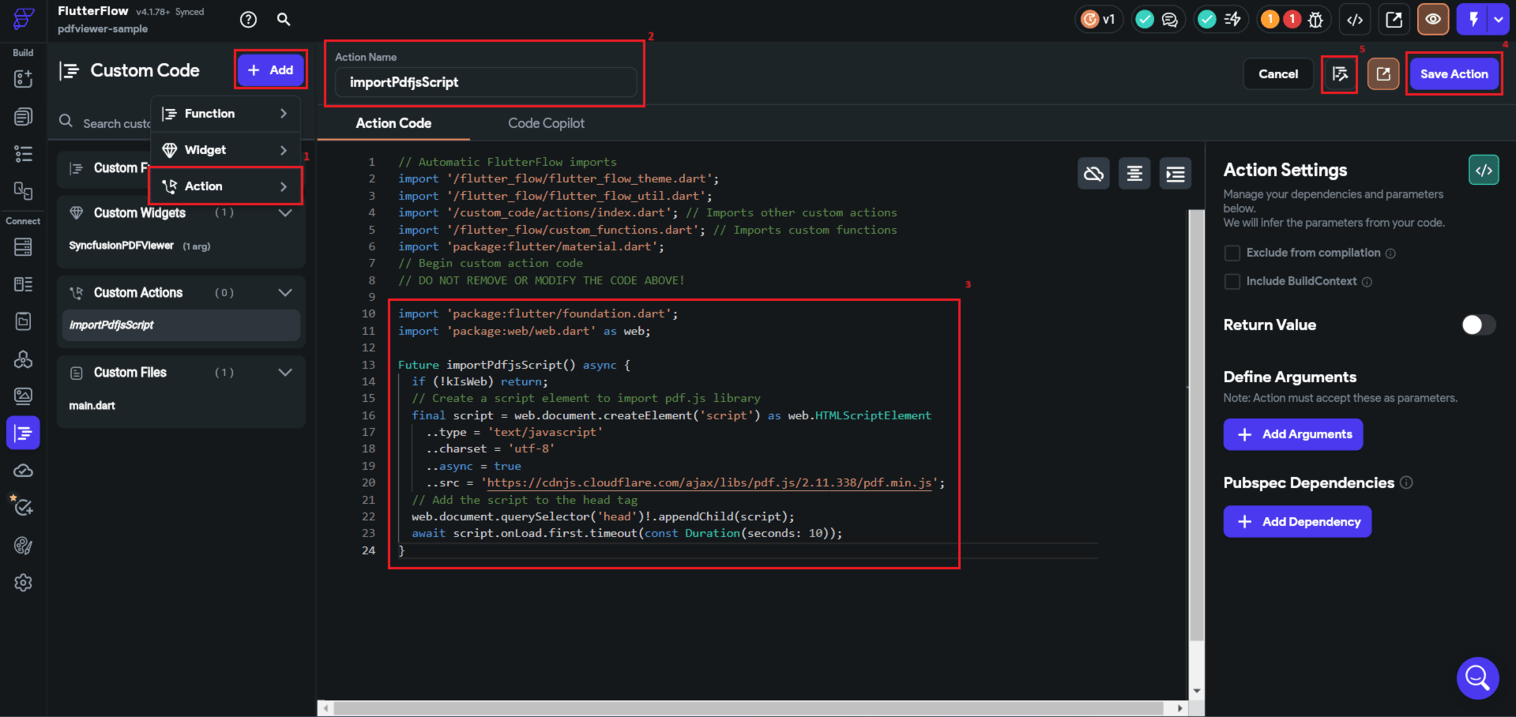
Task: Switch to the Code Copilot tab
Action: 546,123
